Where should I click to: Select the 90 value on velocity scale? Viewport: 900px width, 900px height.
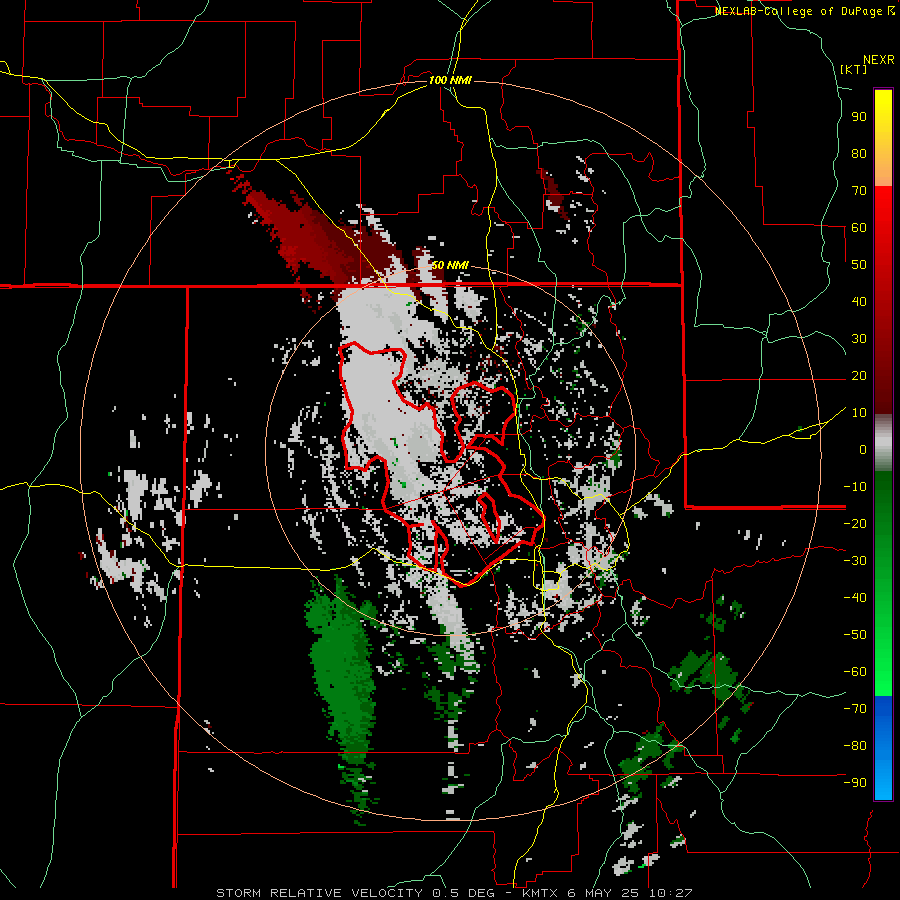click(x=859, y=117)
